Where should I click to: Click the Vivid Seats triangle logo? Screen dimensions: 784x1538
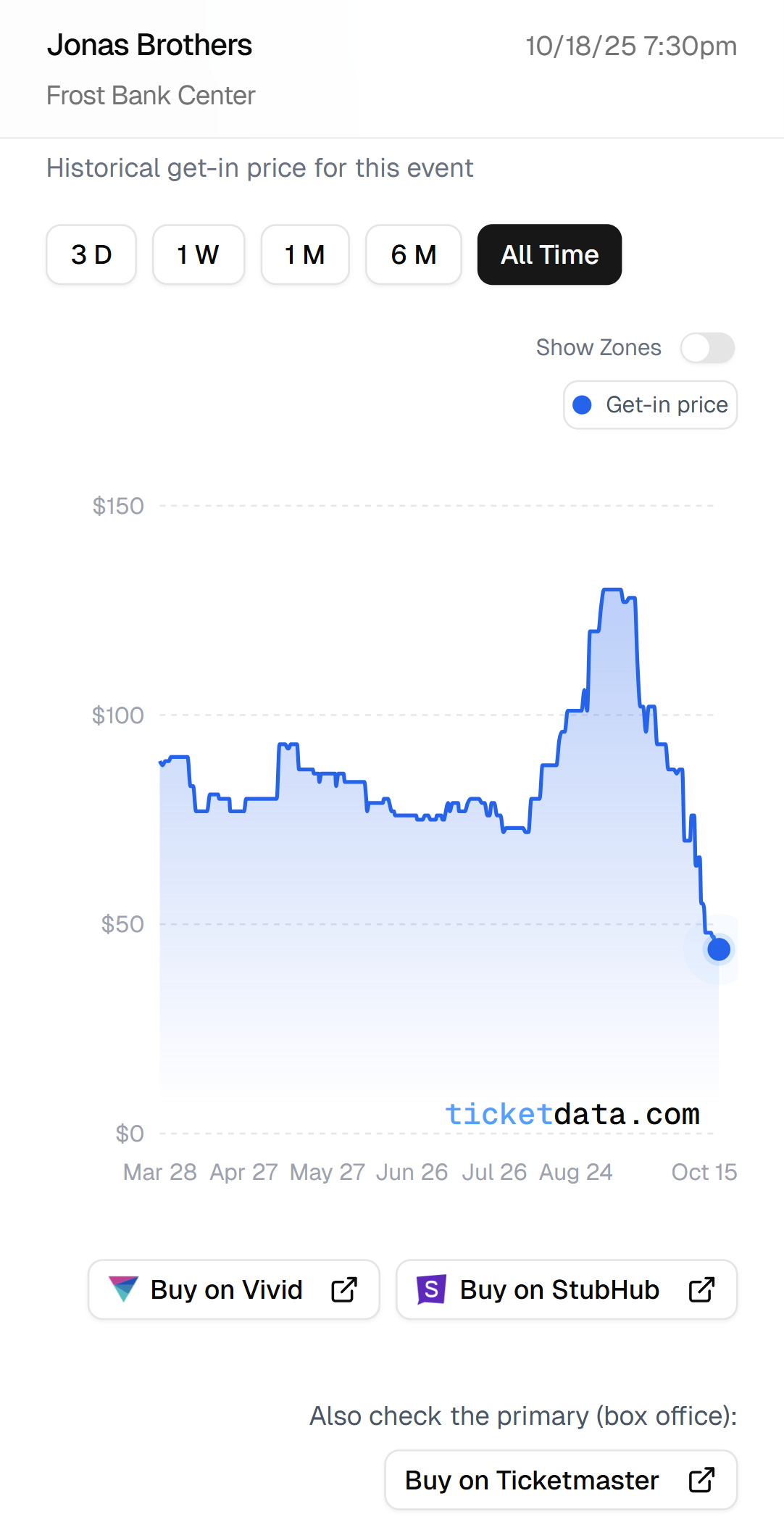tap(125, 1289)
